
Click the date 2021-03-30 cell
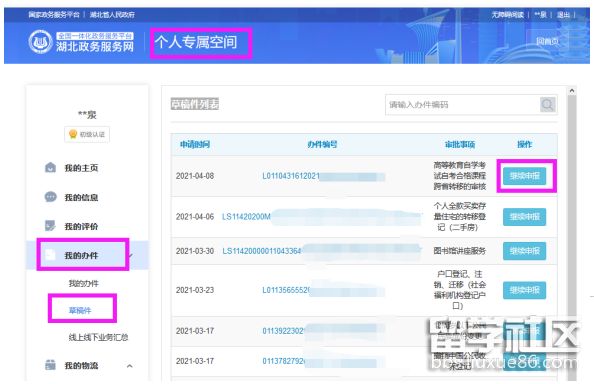pos(195,251)
